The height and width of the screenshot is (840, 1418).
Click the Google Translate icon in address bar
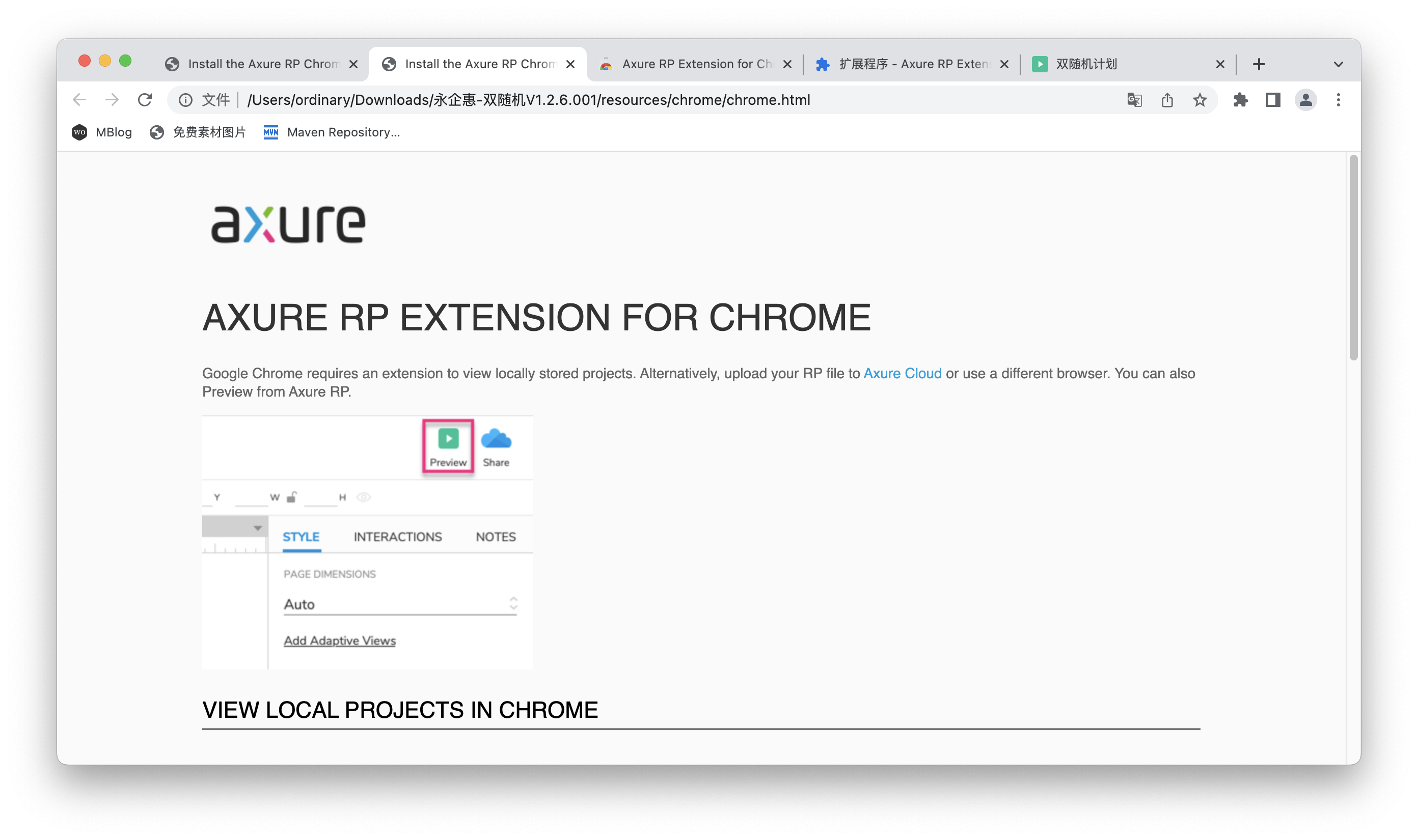pos(1134,100)
